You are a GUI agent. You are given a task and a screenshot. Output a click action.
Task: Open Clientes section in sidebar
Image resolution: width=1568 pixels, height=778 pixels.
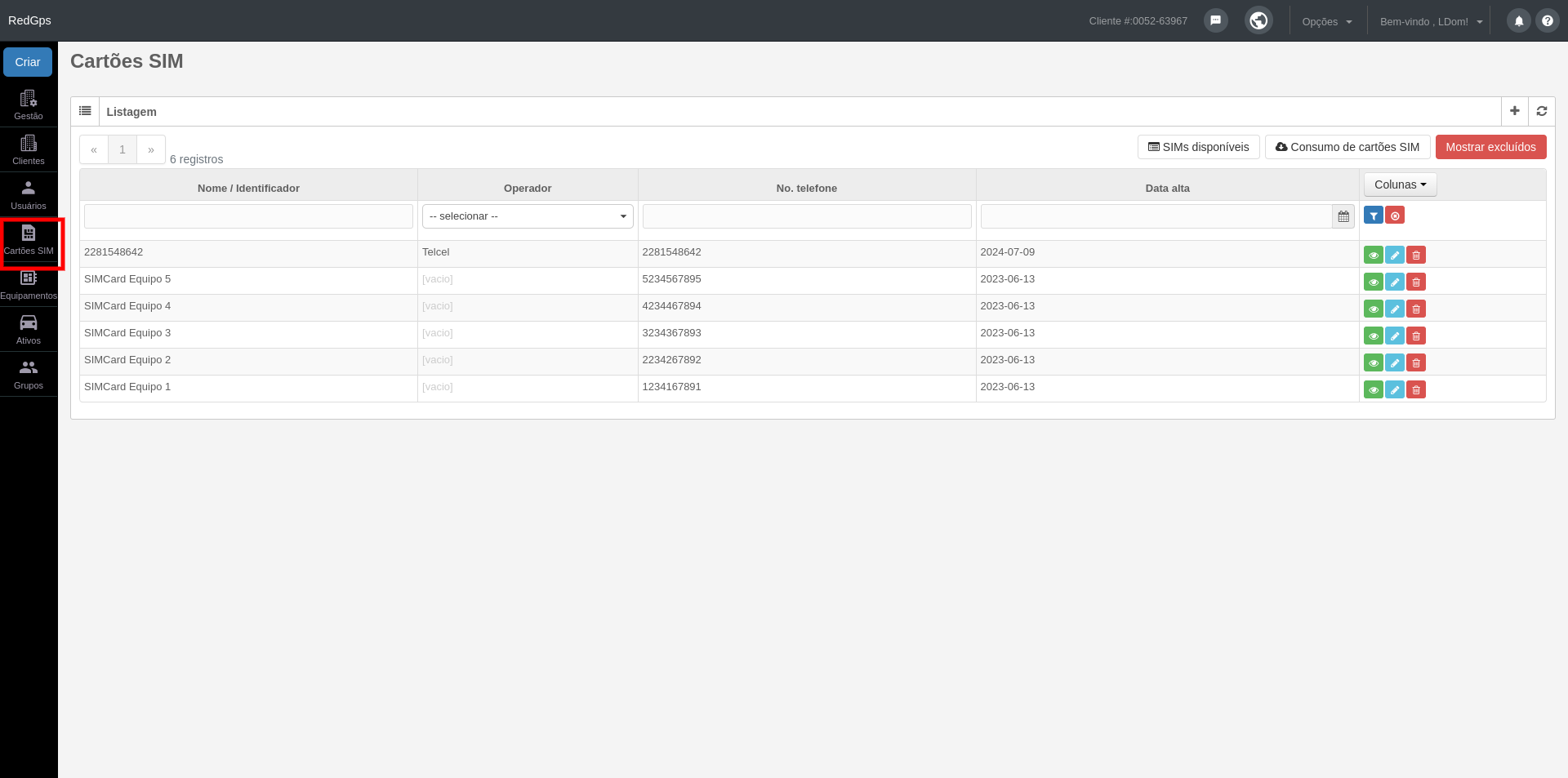tap(29, 149)
